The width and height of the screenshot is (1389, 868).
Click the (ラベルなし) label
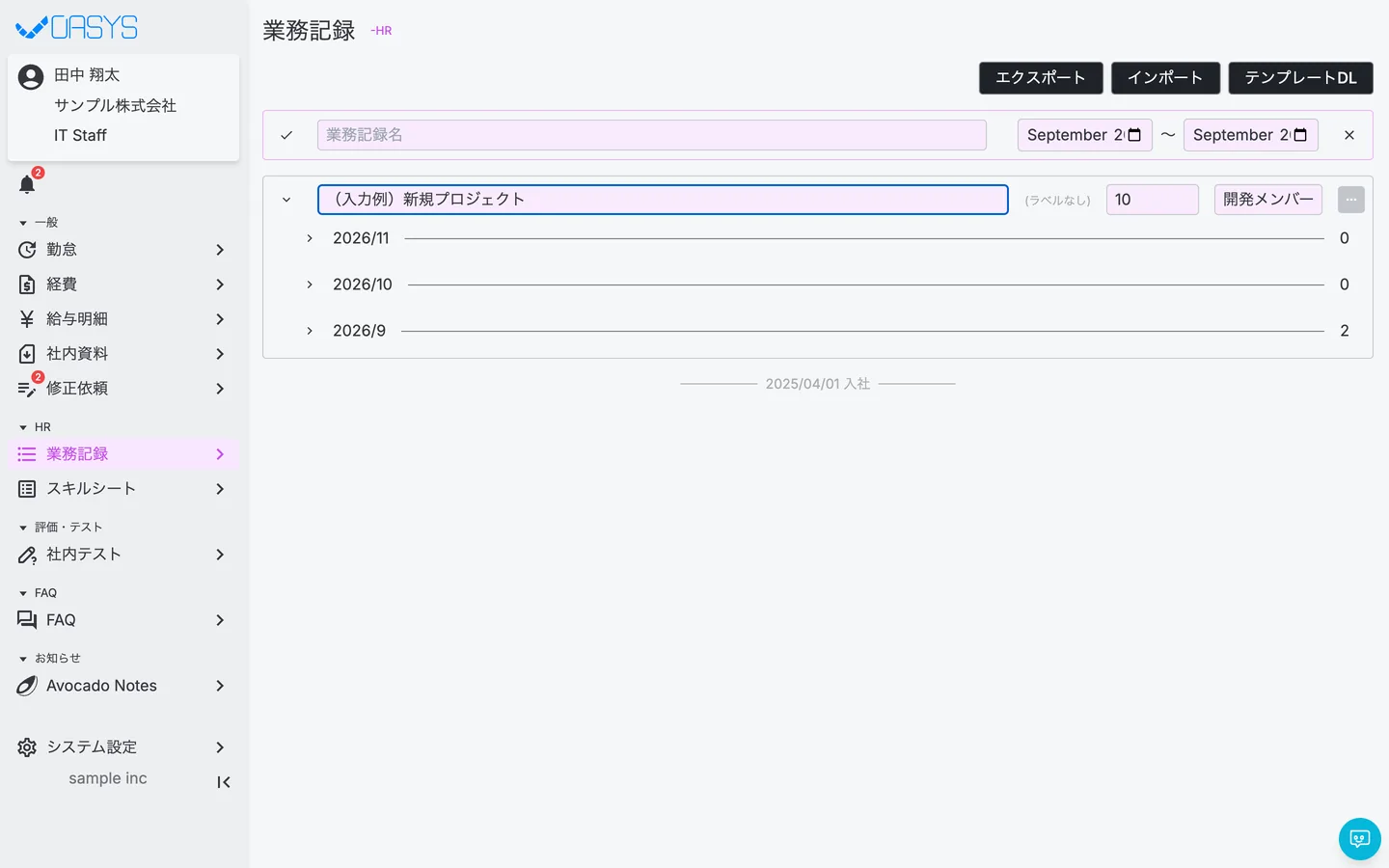[x=1058, y=201]
